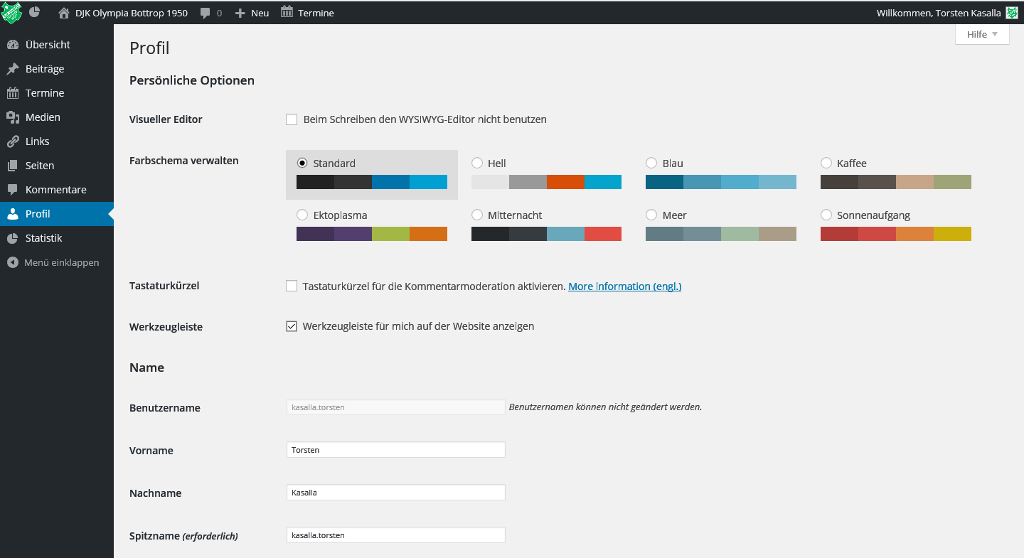The width and height of the screenshot is (1024, 558).
Task: Uncheck the Werkzeugleiste anzeigen checkbox
Action: 292,326
